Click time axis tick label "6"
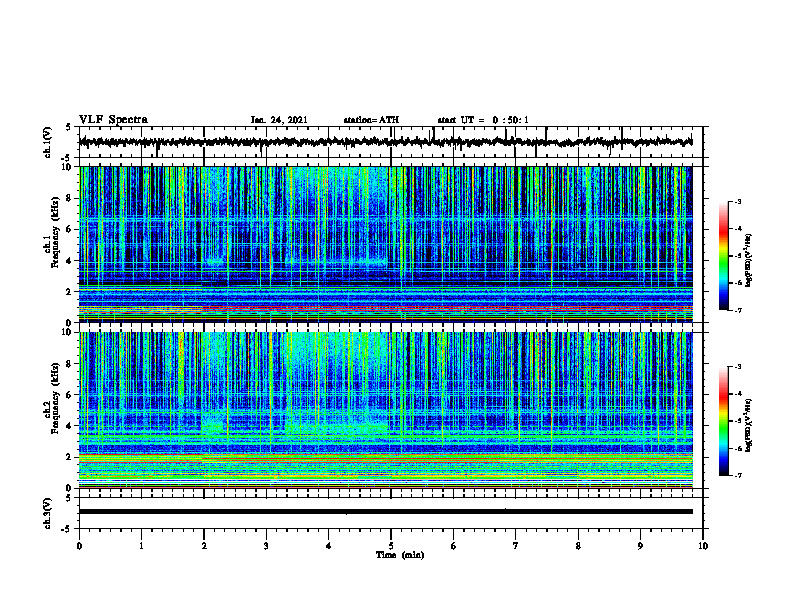792x612 pixels. click(x=454, y=546)
